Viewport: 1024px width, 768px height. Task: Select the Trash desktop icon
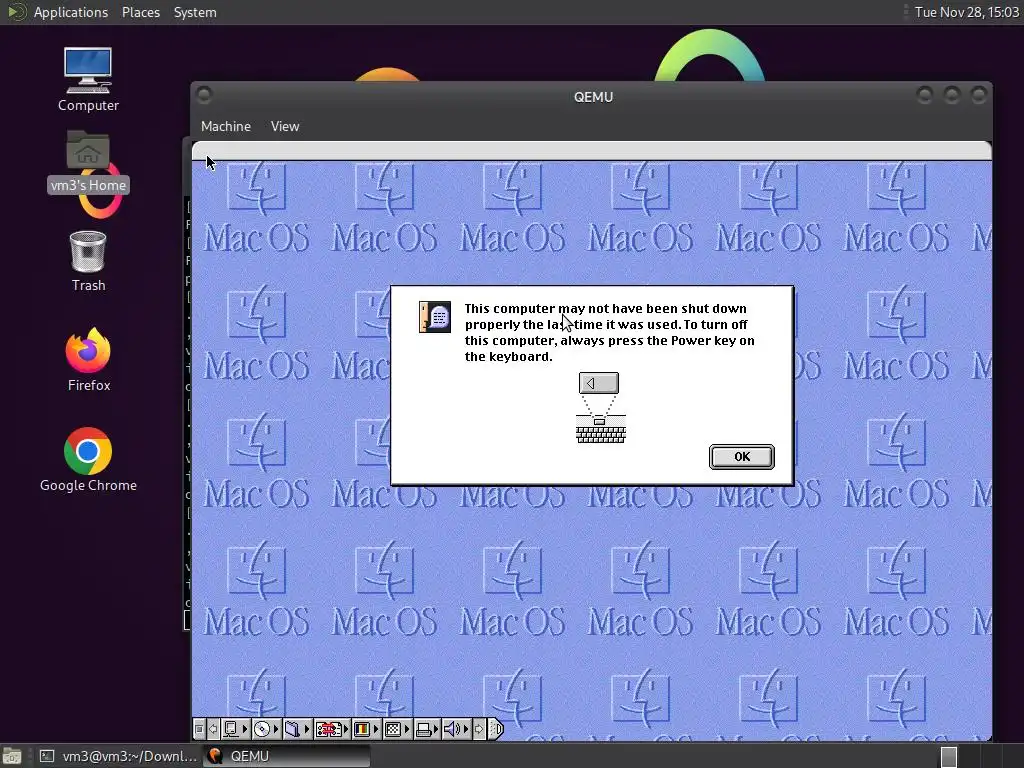pos(88,261)
